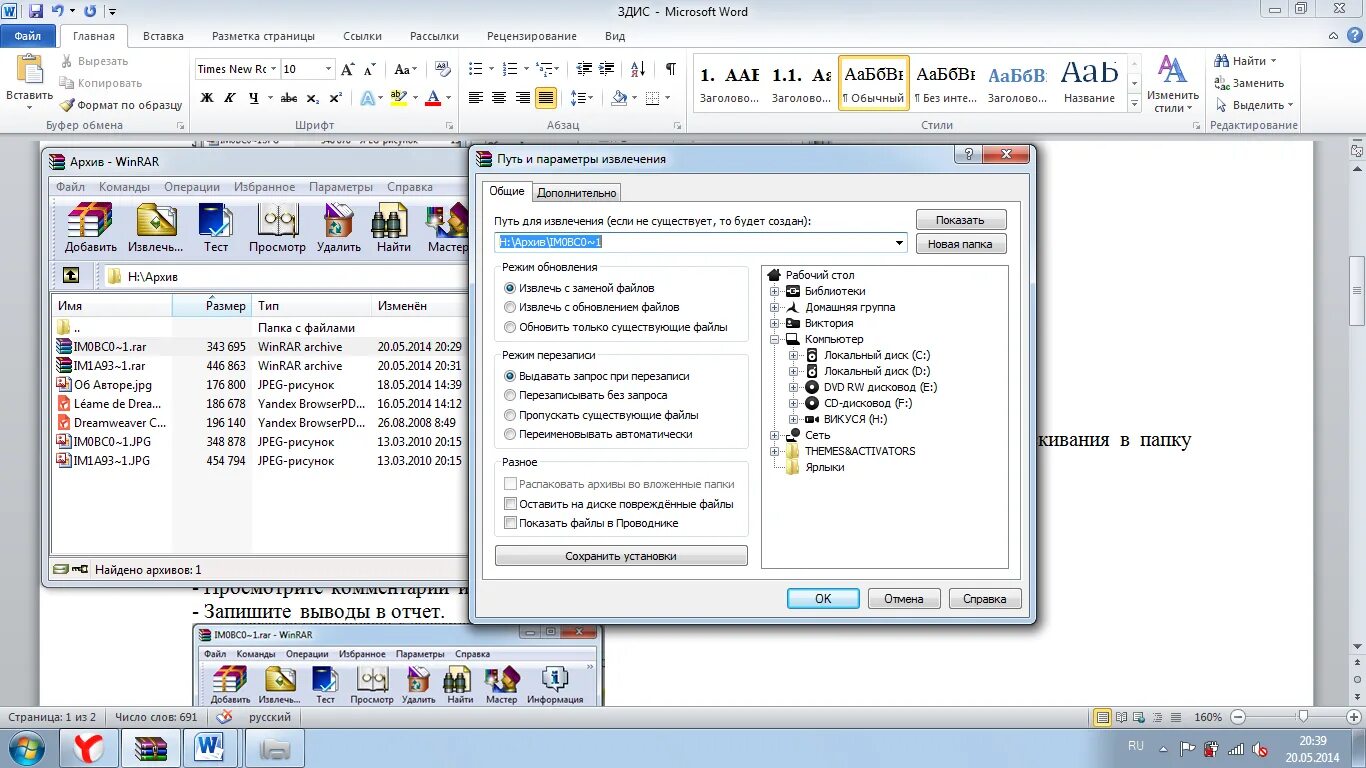The height and width of the screenshot is (768, 1366).
Task: Open font color dropdown arrow
Action: 449,98
